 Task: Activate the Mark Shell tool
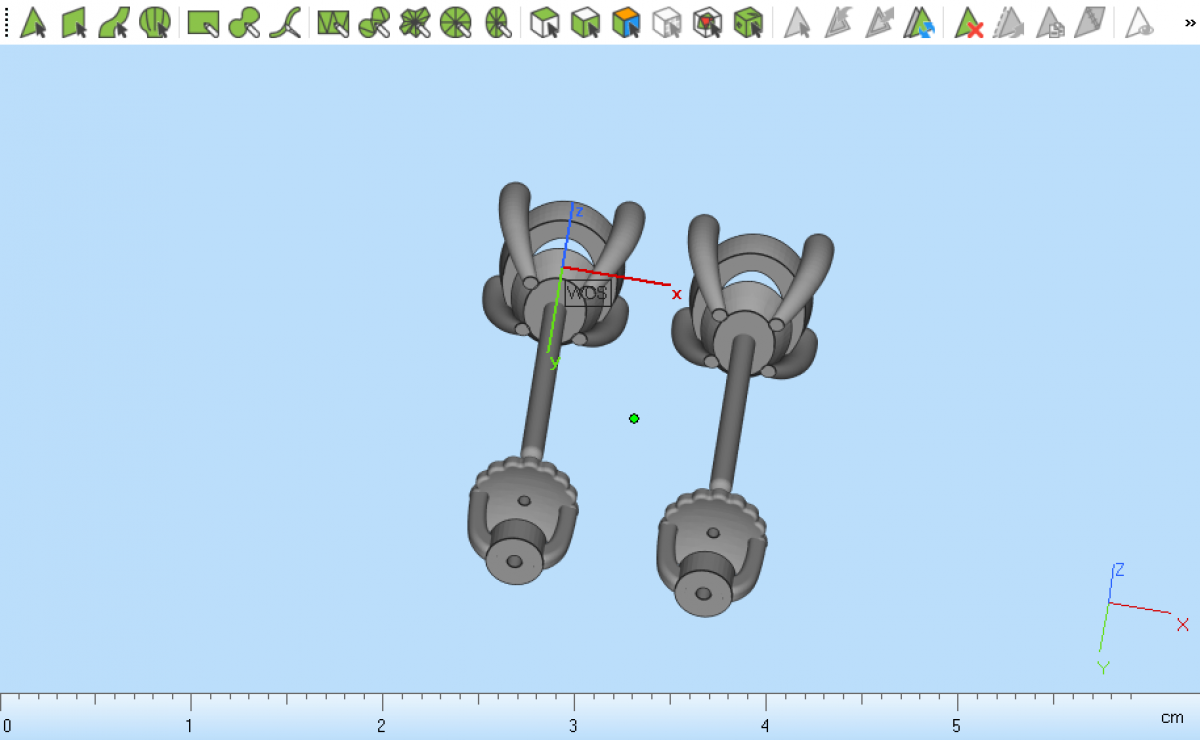coord(154,22)
